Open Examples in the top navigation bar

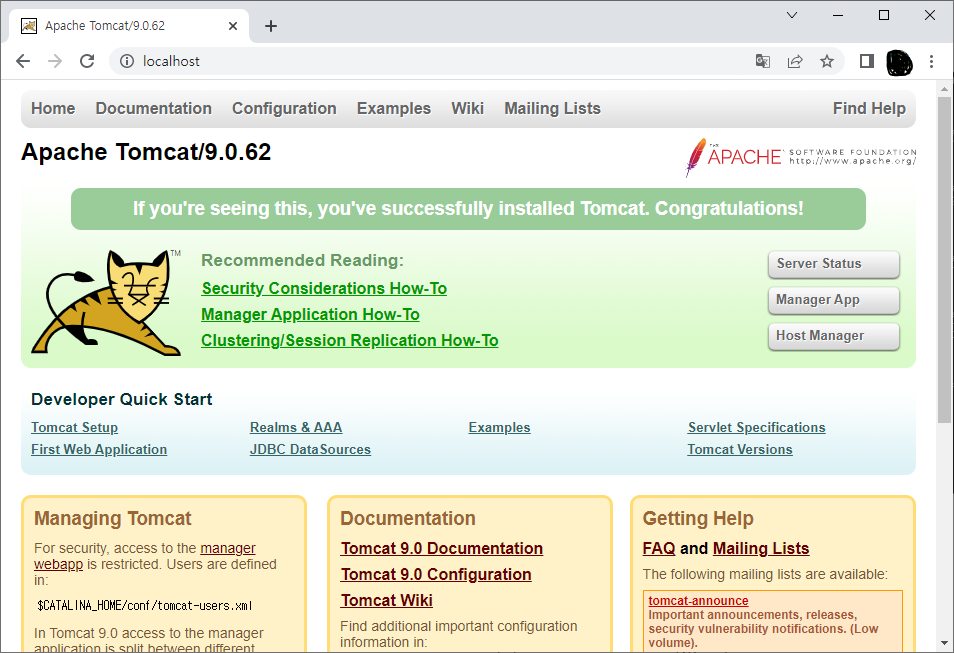click(394, 108)
